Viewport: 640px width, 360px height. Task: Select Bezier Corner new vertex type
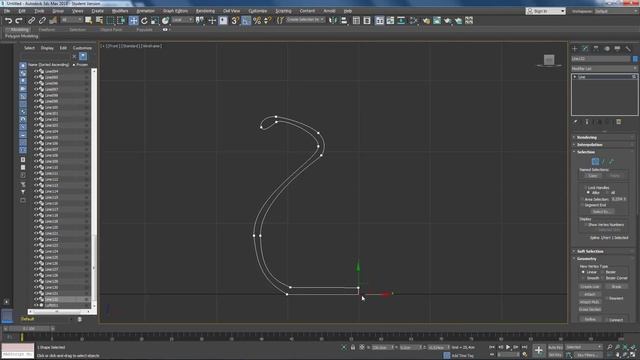point(603,278)
